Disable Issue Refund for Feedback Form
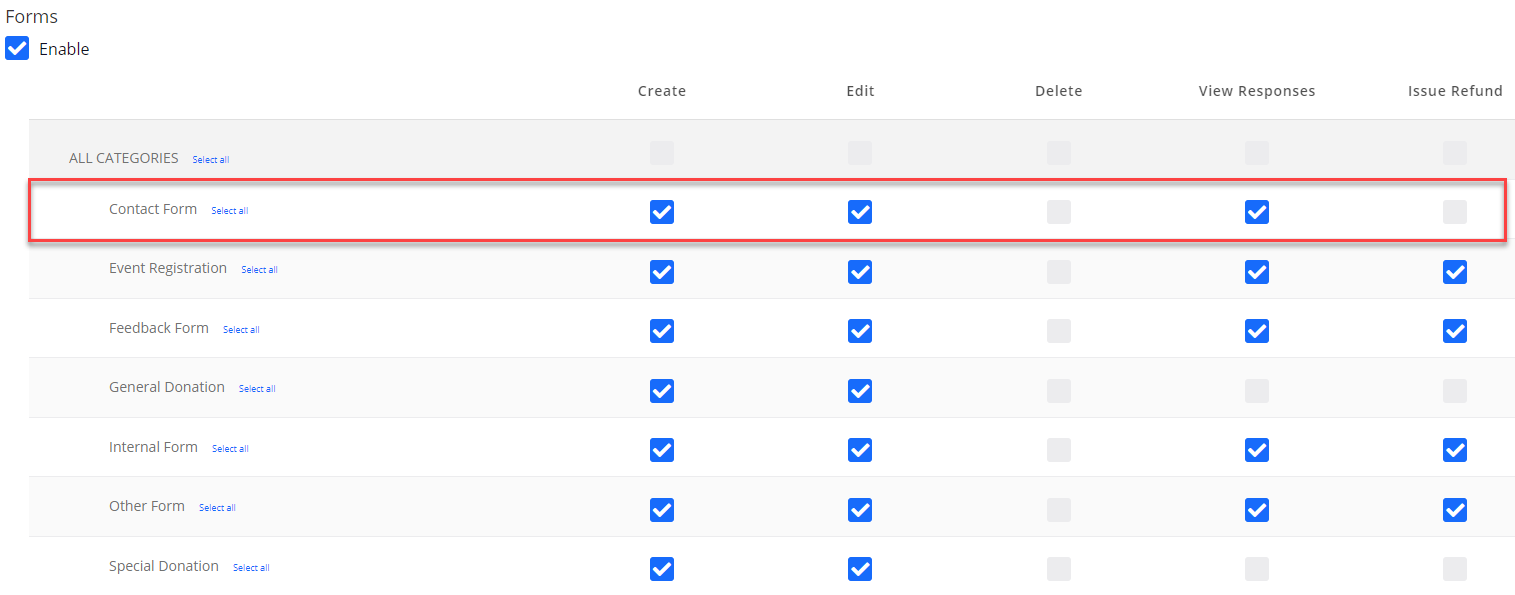1515x595 pixels. pyautogui.click(x=1454, y=331)
